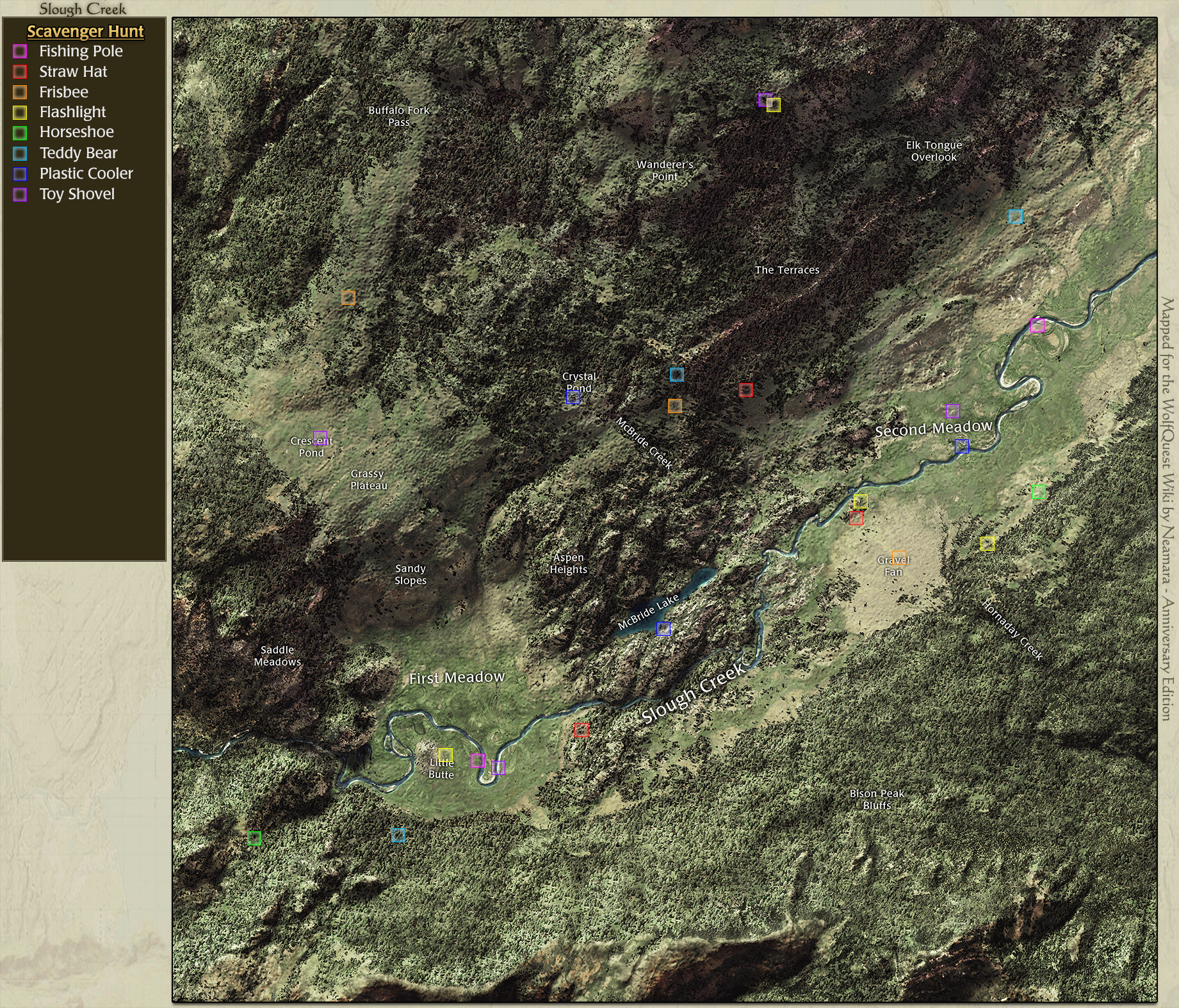1179x1008 pixels.
Task: Select the blue Plastic Cooler marker below Second Meadow label
Action: pos(962,446)
